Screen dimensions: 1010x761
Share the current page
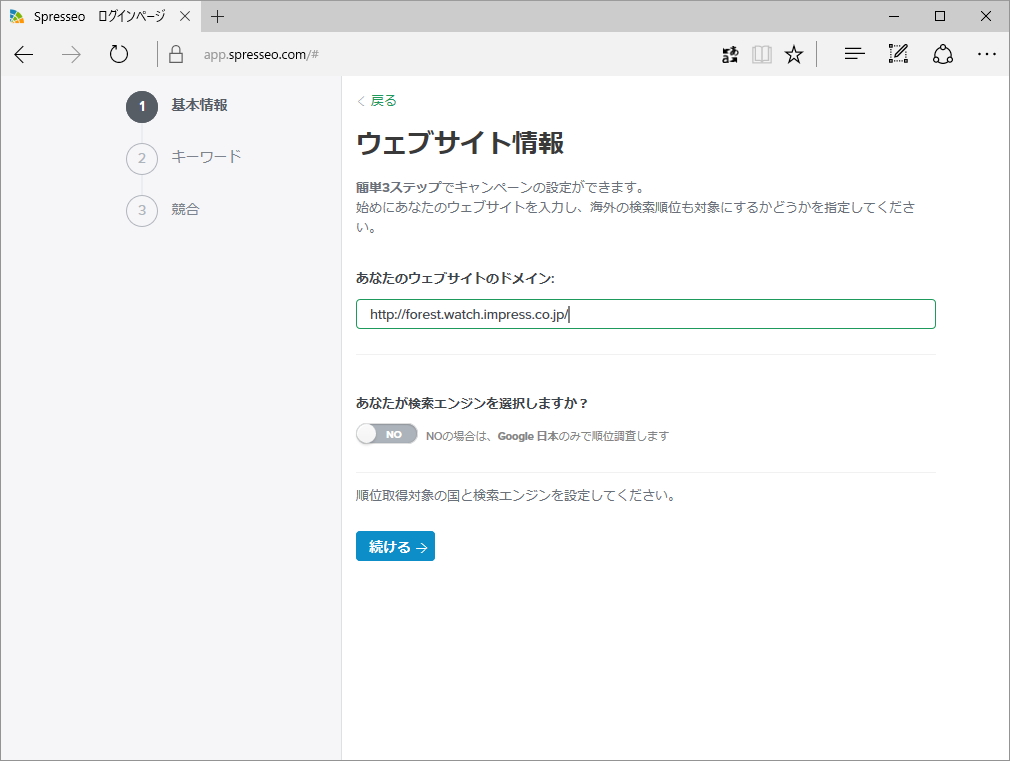tap(942, 54)
